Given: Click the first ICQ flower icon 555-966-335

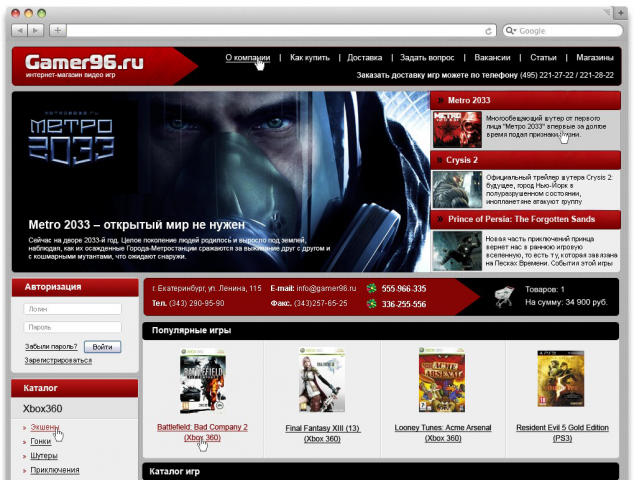Looking at the screenshot, I should point(371,288).
